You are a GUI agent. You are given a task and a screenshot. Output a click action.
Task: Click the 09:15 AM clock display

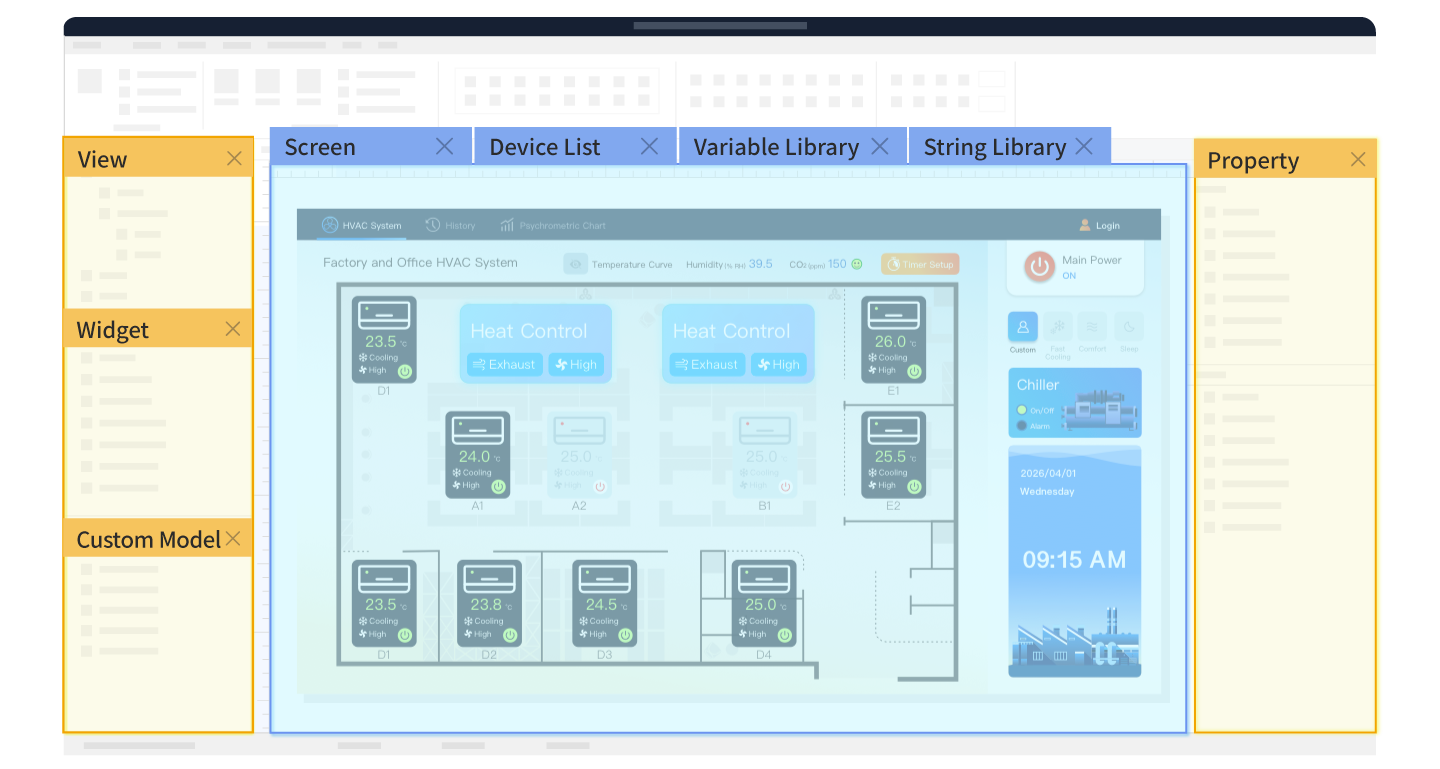(x=1074, y=560)
